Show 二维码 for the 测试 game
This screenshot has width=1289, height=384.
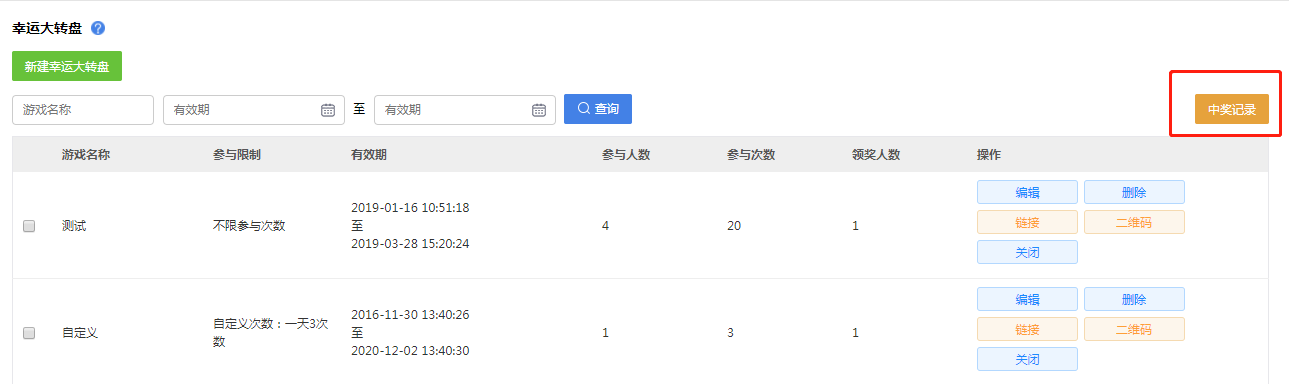pos(1134,222)
